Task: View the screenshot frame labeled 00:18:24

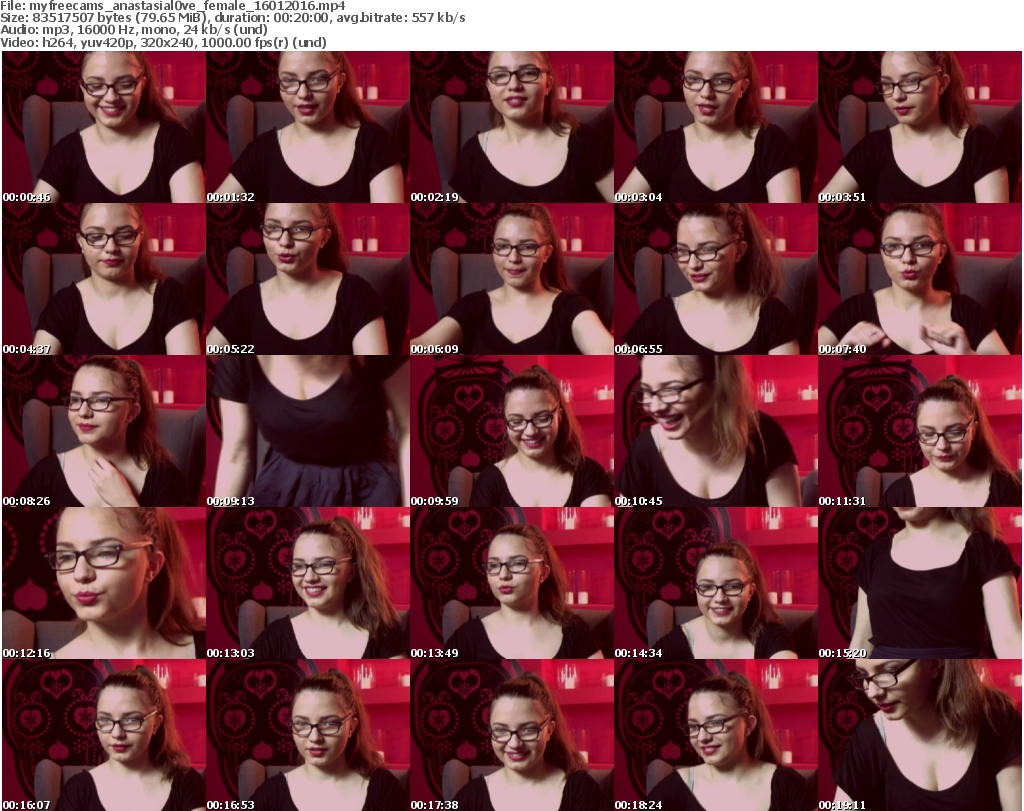Action: [715, 735]
